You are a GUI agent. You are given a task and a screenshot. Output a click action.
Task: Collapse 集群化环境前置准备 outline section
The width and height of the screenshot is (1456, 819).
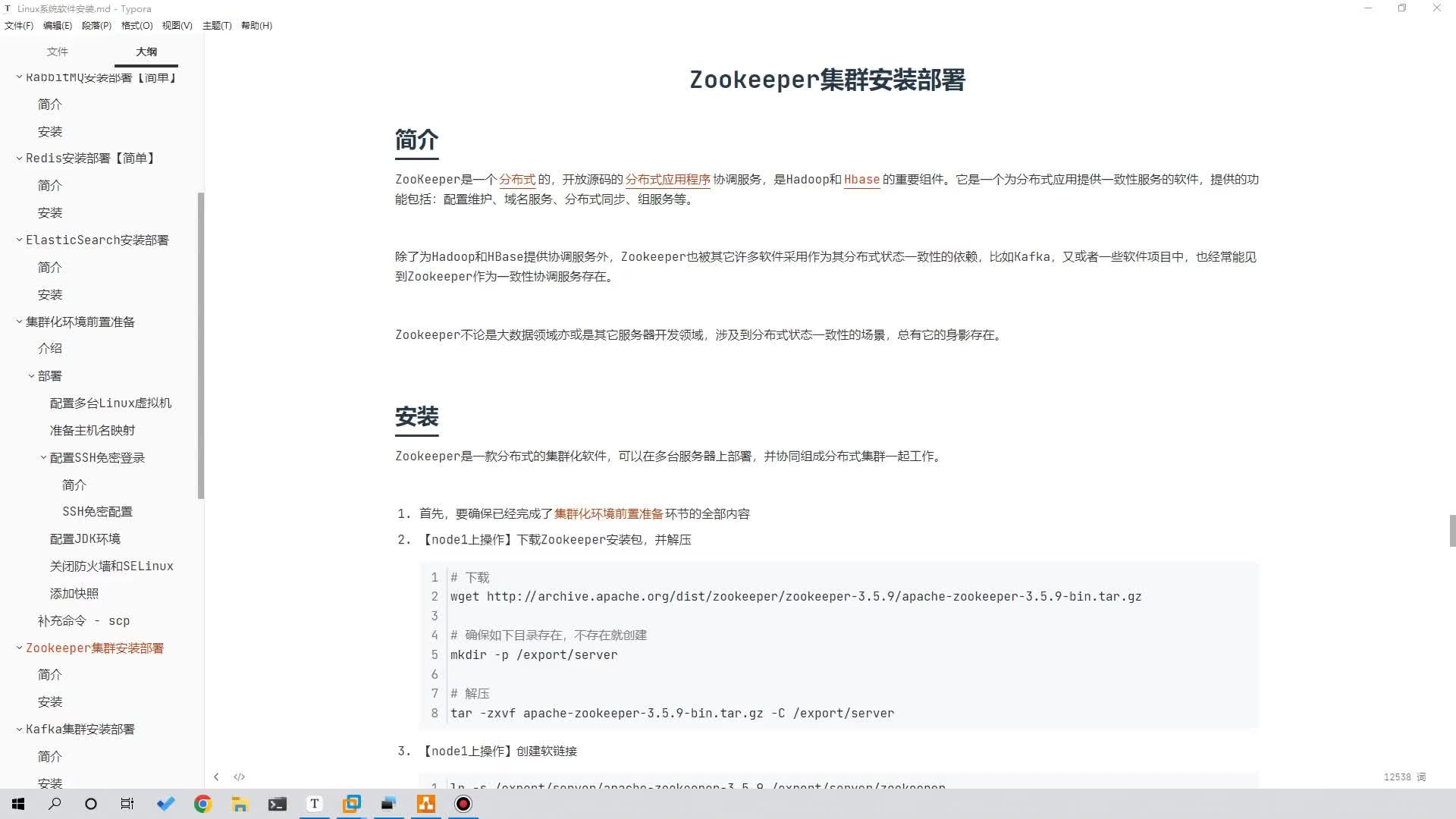pos(19,322)
